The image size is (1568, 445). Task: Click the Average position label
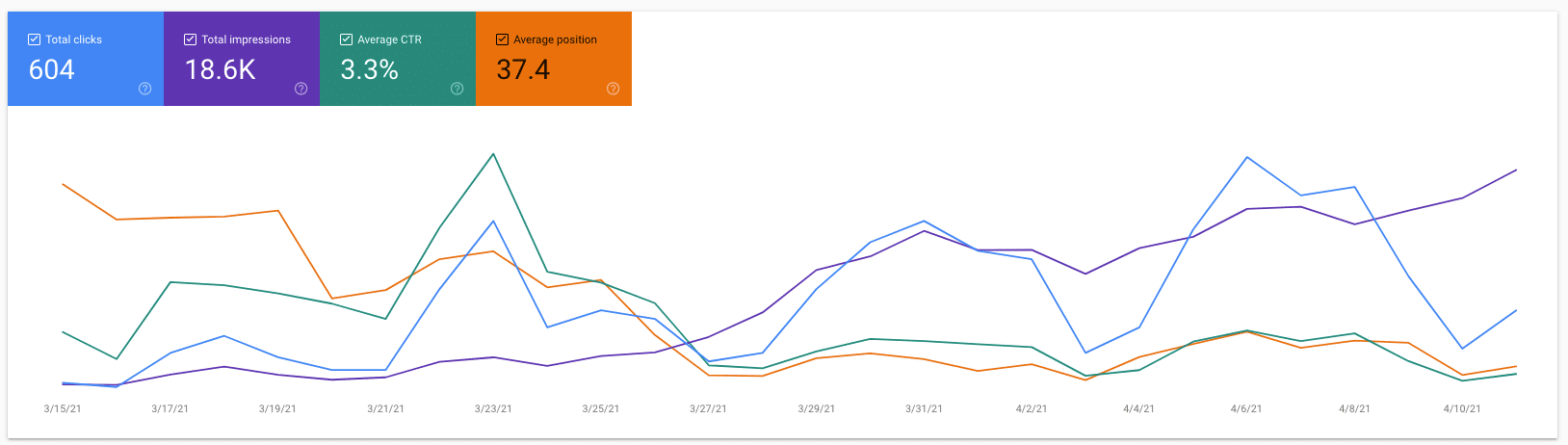(556, 39)
